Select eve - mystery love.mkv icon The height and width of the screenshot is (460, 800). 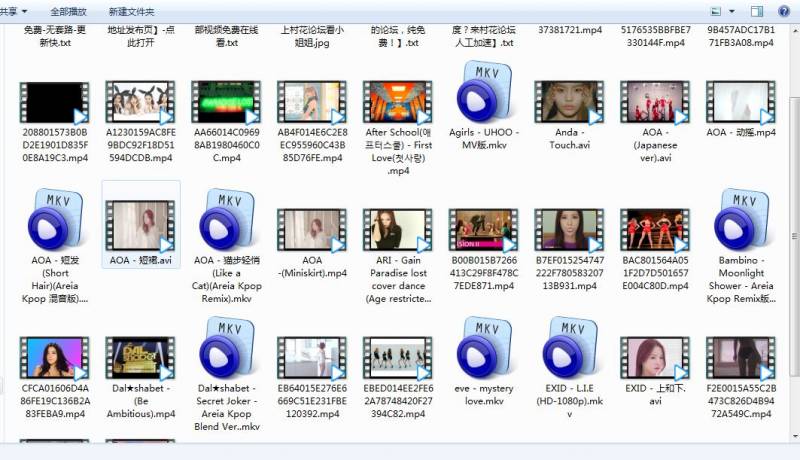[483, 348]
